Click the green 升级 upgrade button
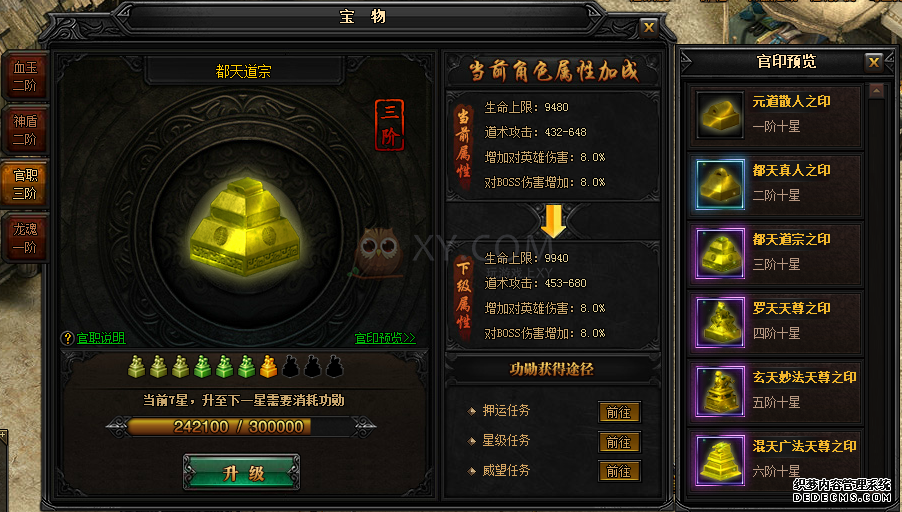This screenshot has width=902, height=512. click(x=242, y=473)
